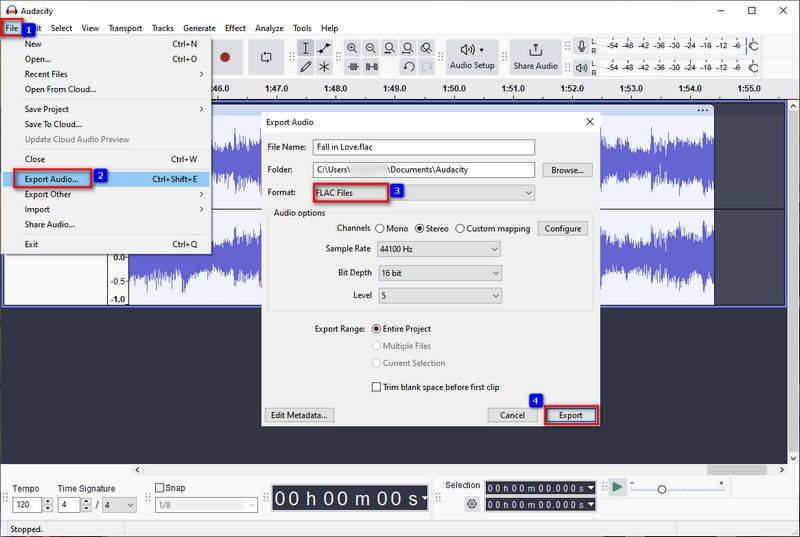Select the Mono channel option

(380, 228)
